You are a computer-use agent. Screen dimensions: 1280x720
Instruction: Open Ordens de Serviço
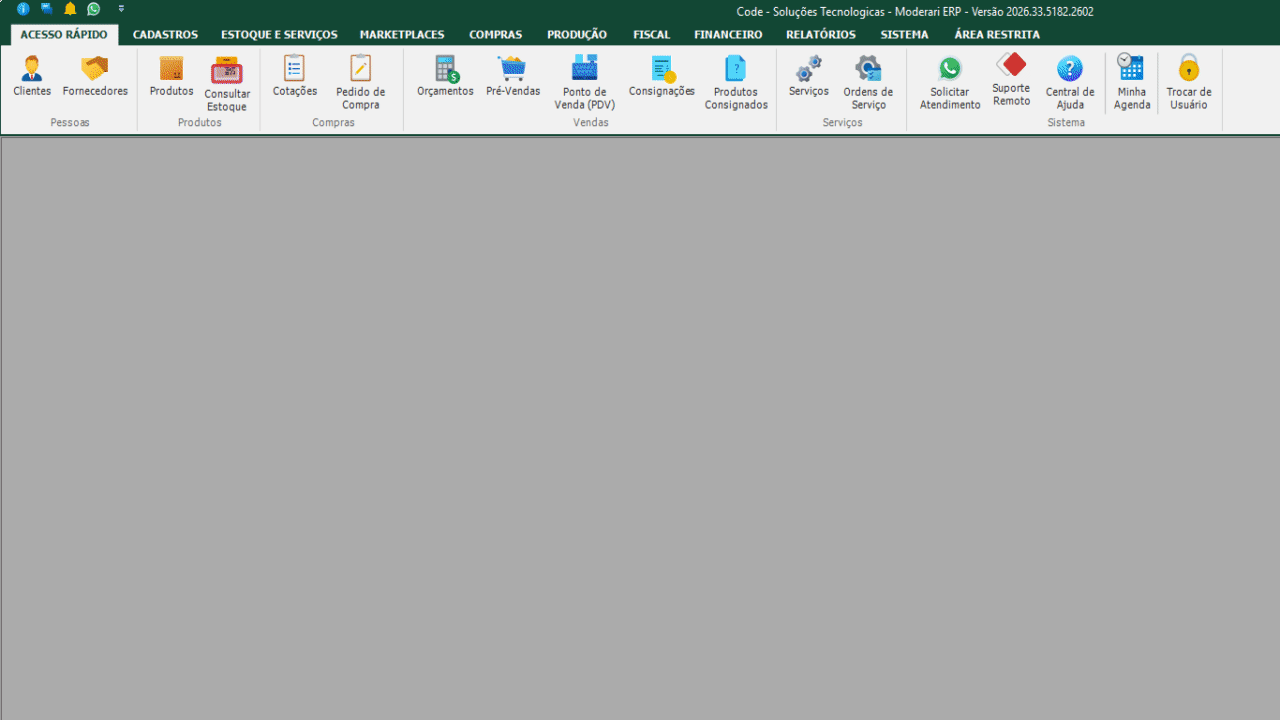[868, 69]
